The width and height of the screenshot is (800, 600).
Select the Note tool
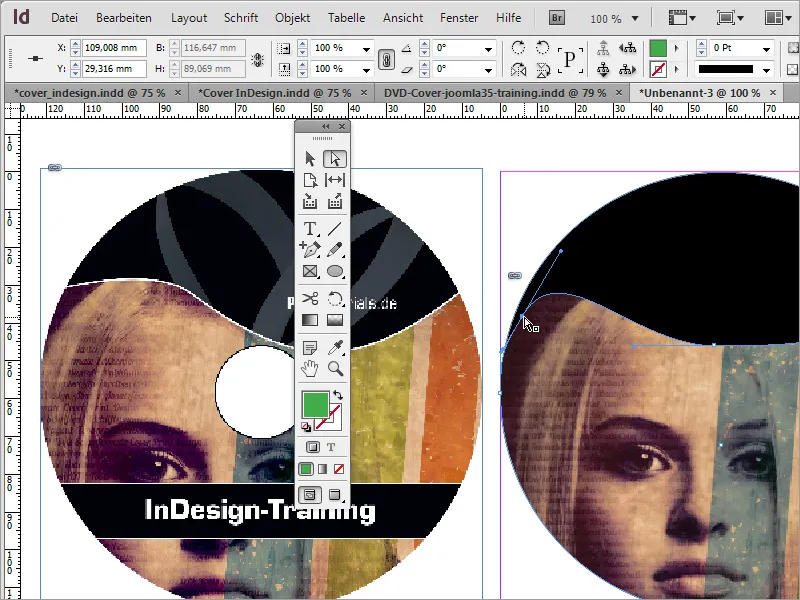(x=310, y=347)
